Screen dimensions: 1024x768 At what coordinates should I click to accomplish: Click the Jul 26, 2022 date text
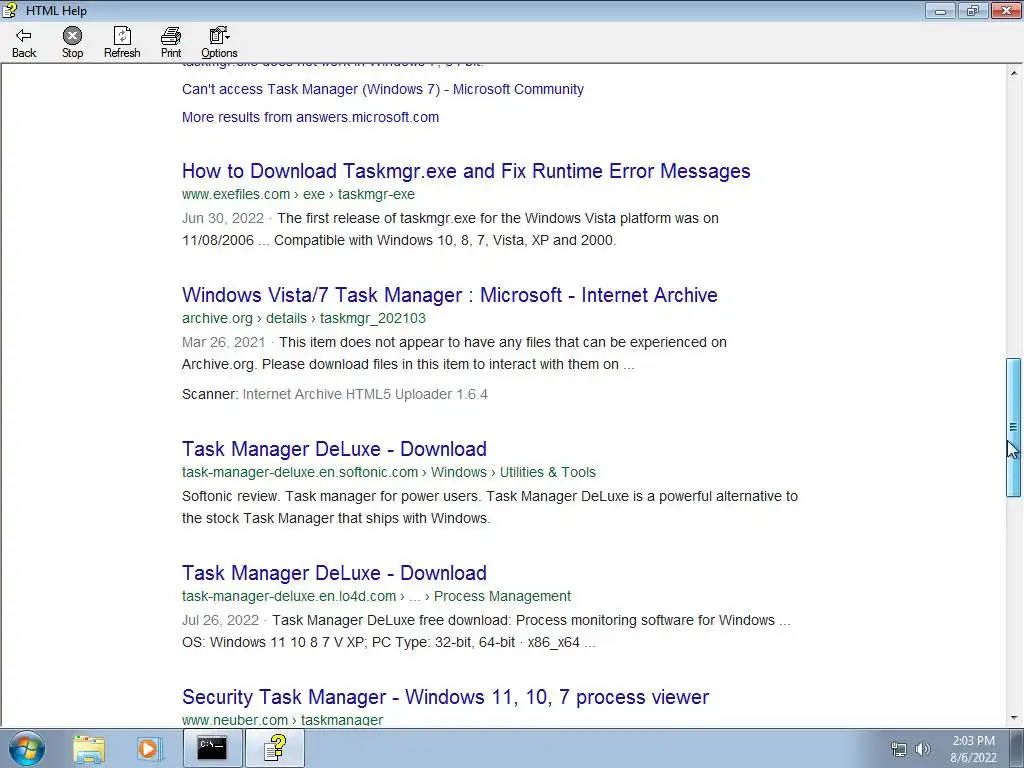(x=220, y=620)
